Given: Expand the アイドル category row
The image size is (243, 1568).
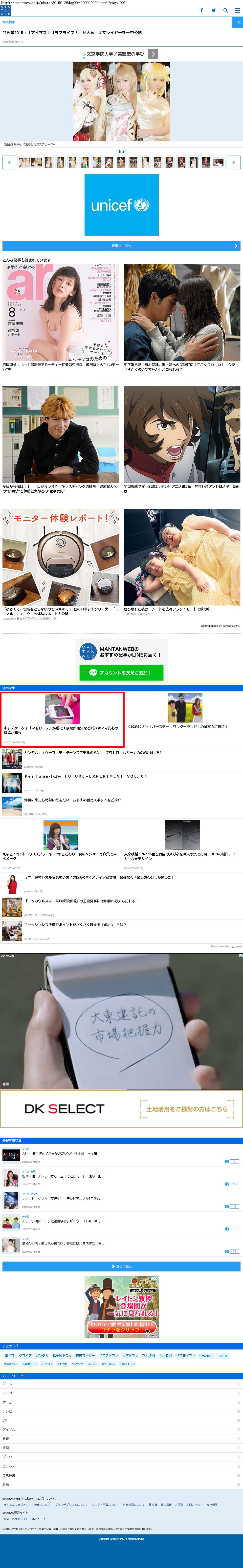Looking at the screenshot, I should (121, 1430).
